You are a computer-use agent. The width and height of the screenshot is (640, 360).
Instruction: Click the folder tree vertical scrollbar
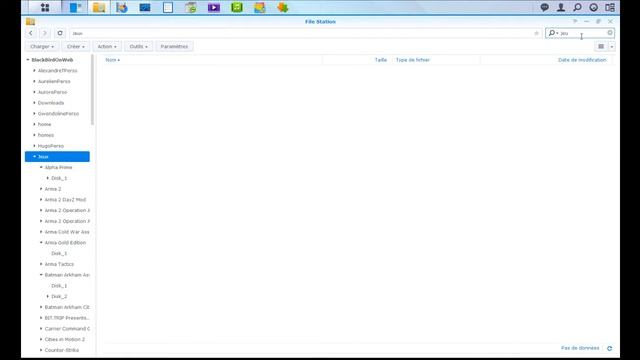point(93,90)
